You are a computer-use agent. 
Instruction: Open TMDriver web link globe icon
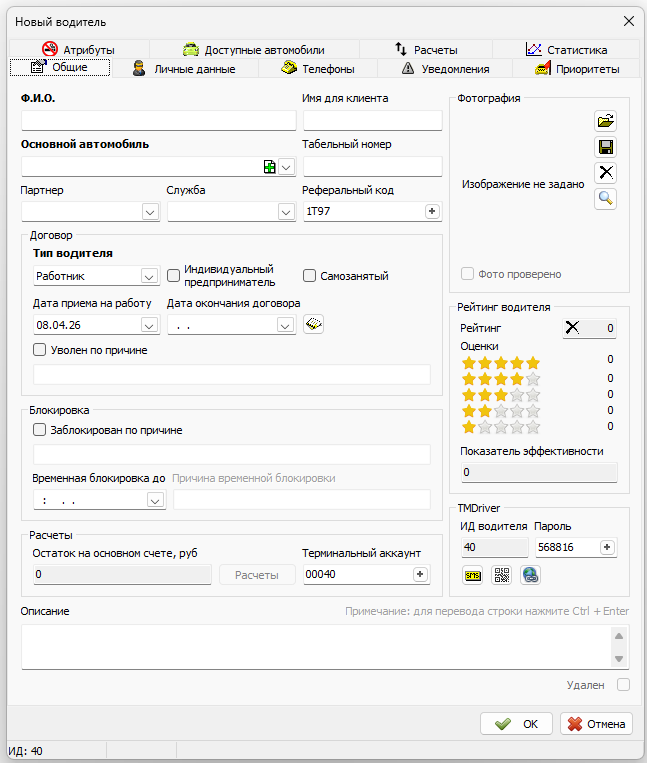(x=530, y=575)
